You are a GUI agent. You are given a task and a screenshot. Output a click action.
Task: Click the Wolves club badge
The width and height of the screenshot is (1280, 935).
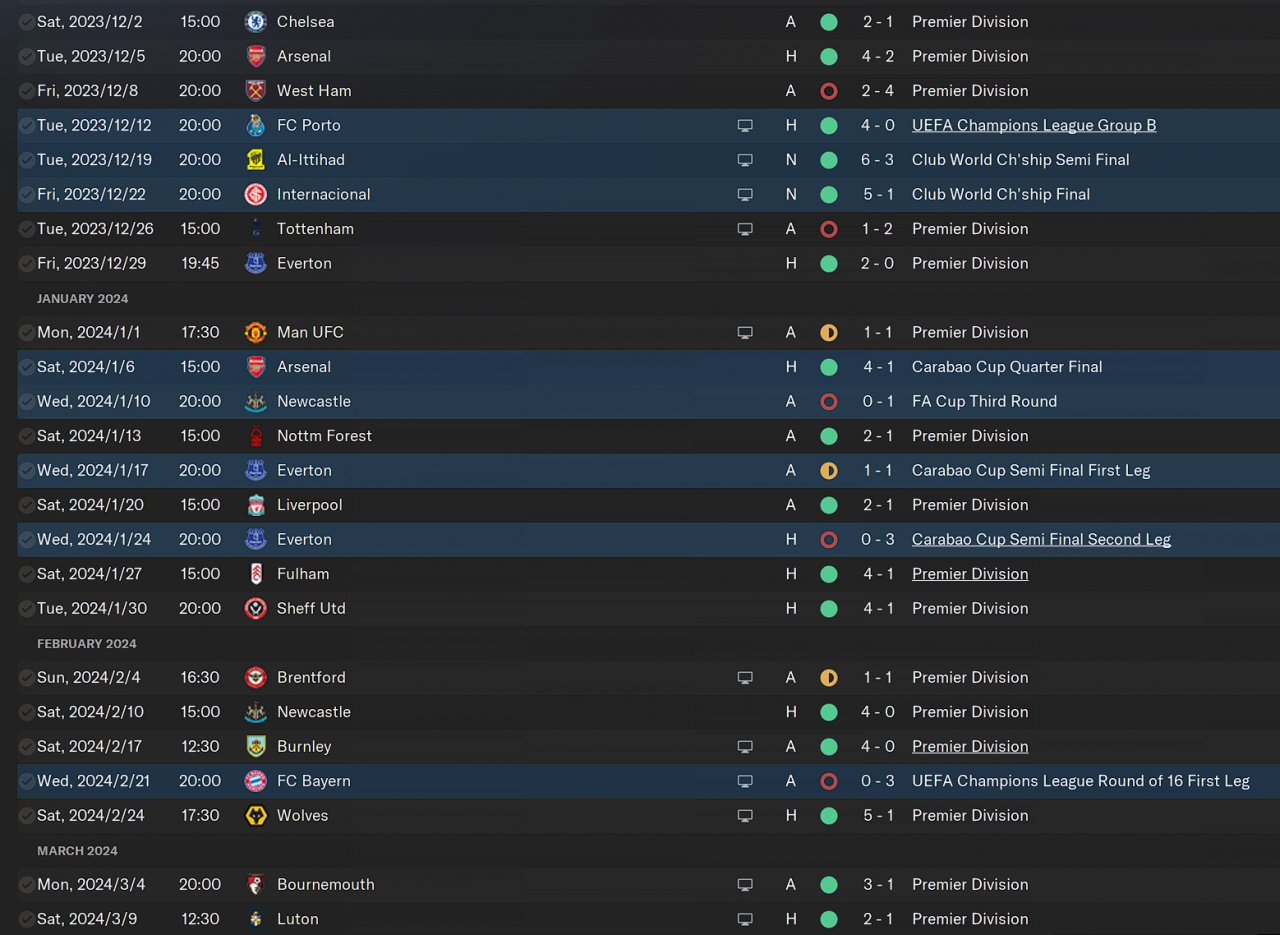[x=256, y=815]
